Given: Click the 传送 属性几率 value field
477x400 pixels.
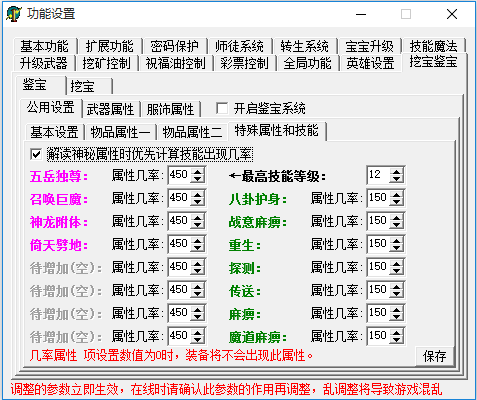Looking at the screenshot, I should click(x=378, y=290).
